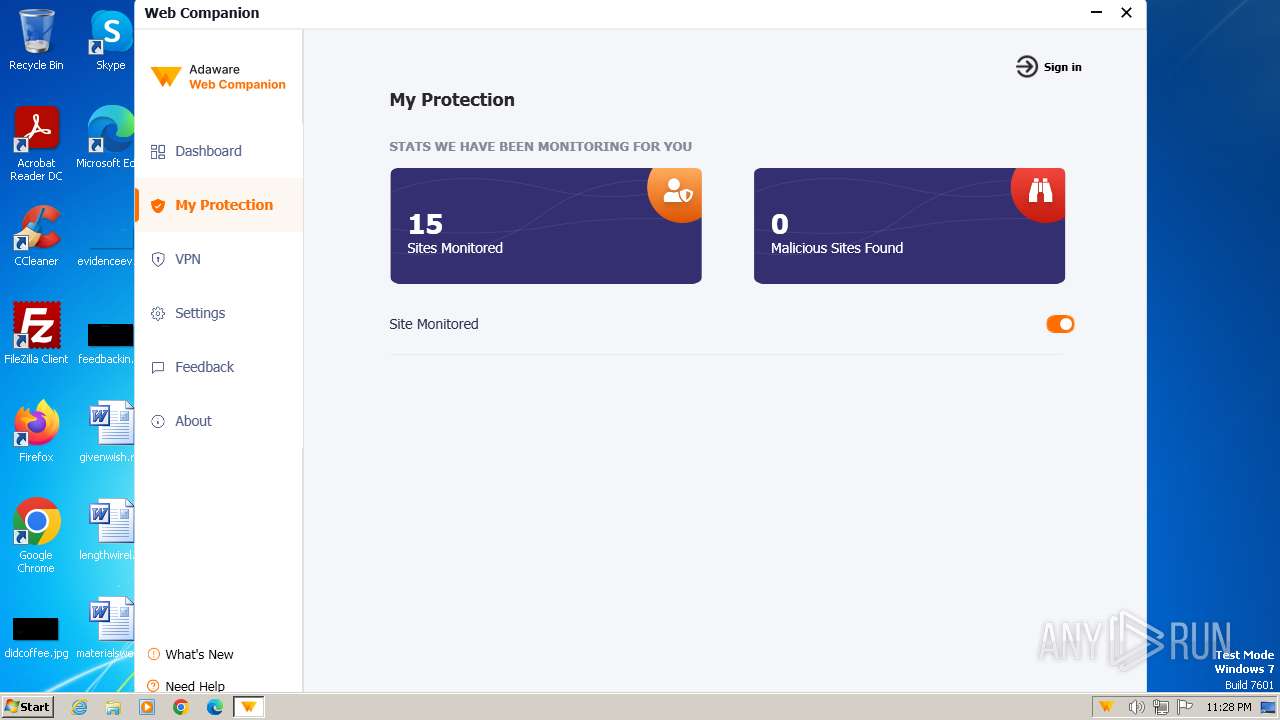Open the FileZilla Client desktop shortcut

(x=36, y=333)
